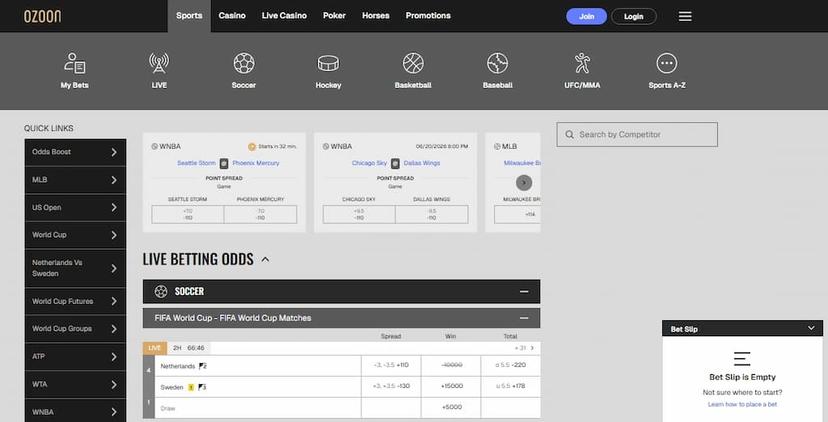Open the hamburger menu icon
Screen dimensions: 828x422
point(685,16)
